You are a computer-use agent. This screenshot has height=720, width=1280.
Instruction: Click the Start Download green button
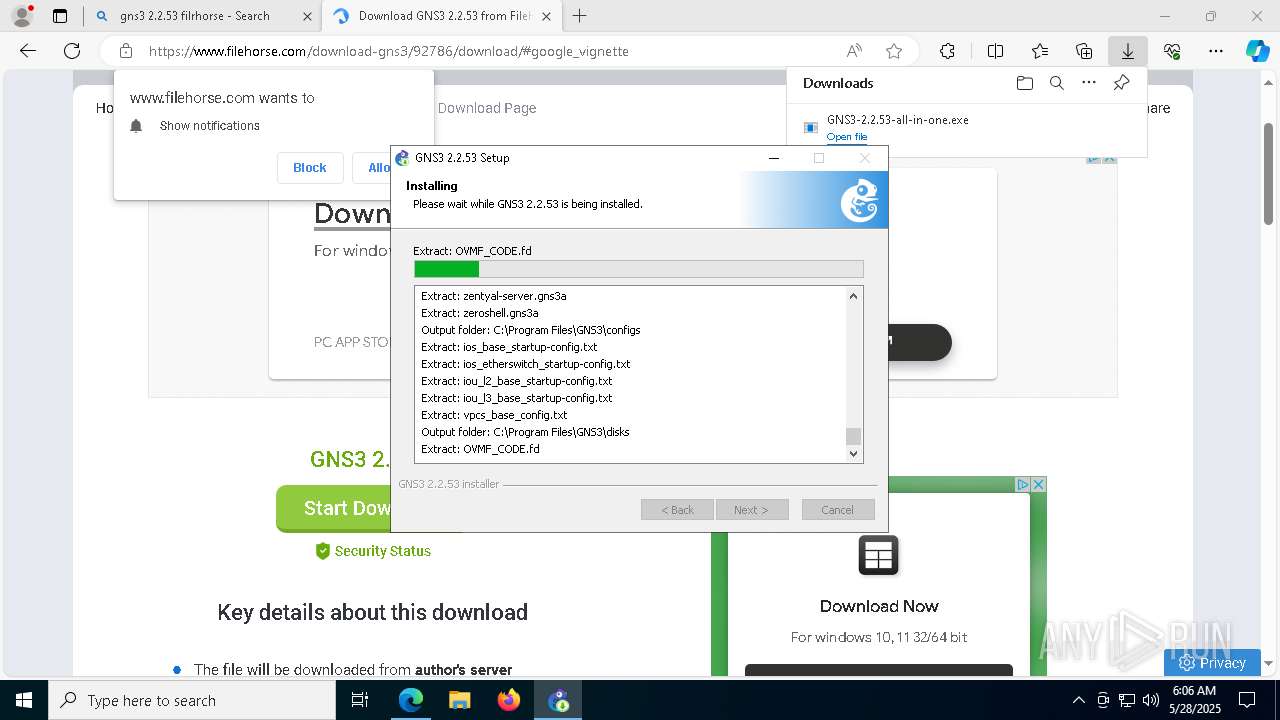click(x=334, y=508)
